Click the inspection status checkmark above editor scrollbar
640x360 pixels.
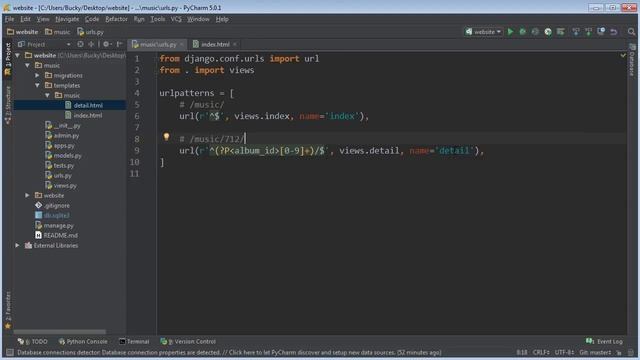[x=623, y=55]
